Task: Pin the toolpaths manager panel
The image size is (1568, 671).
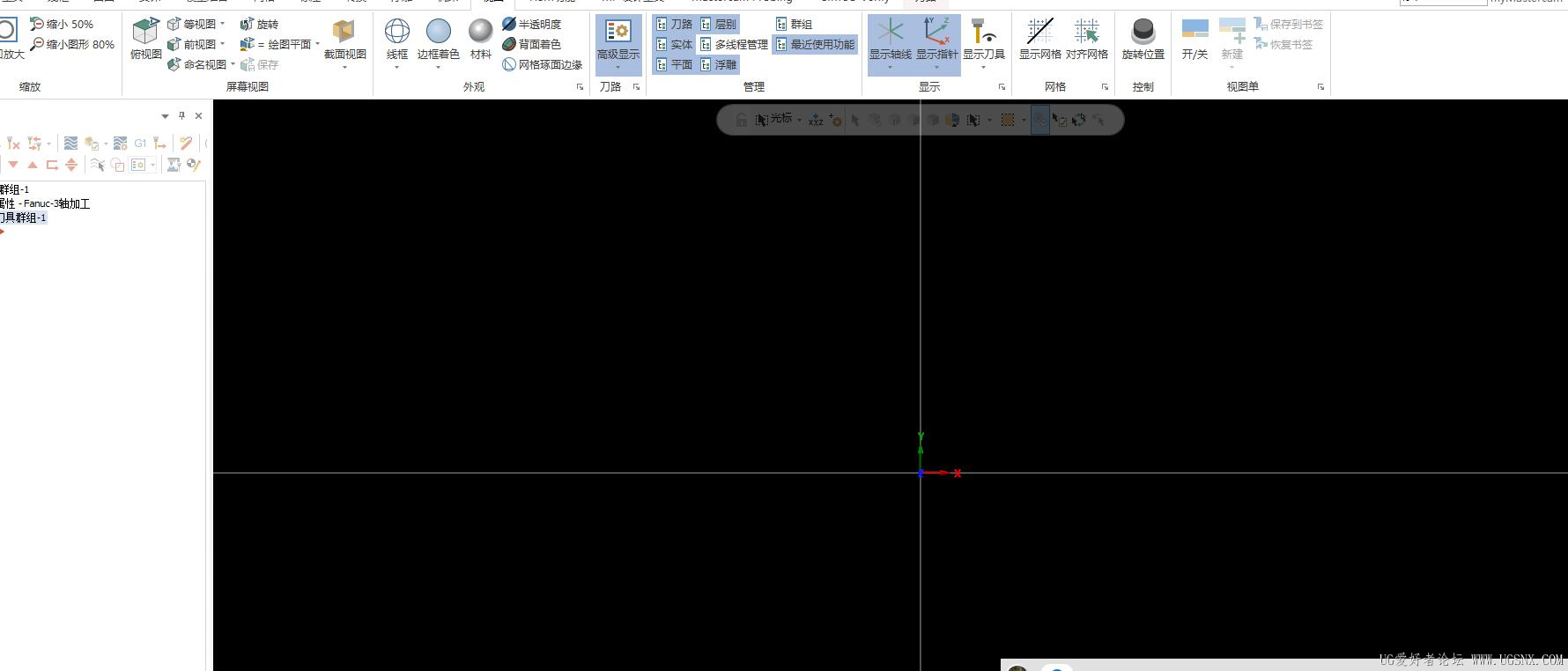Action: [182, 115]
